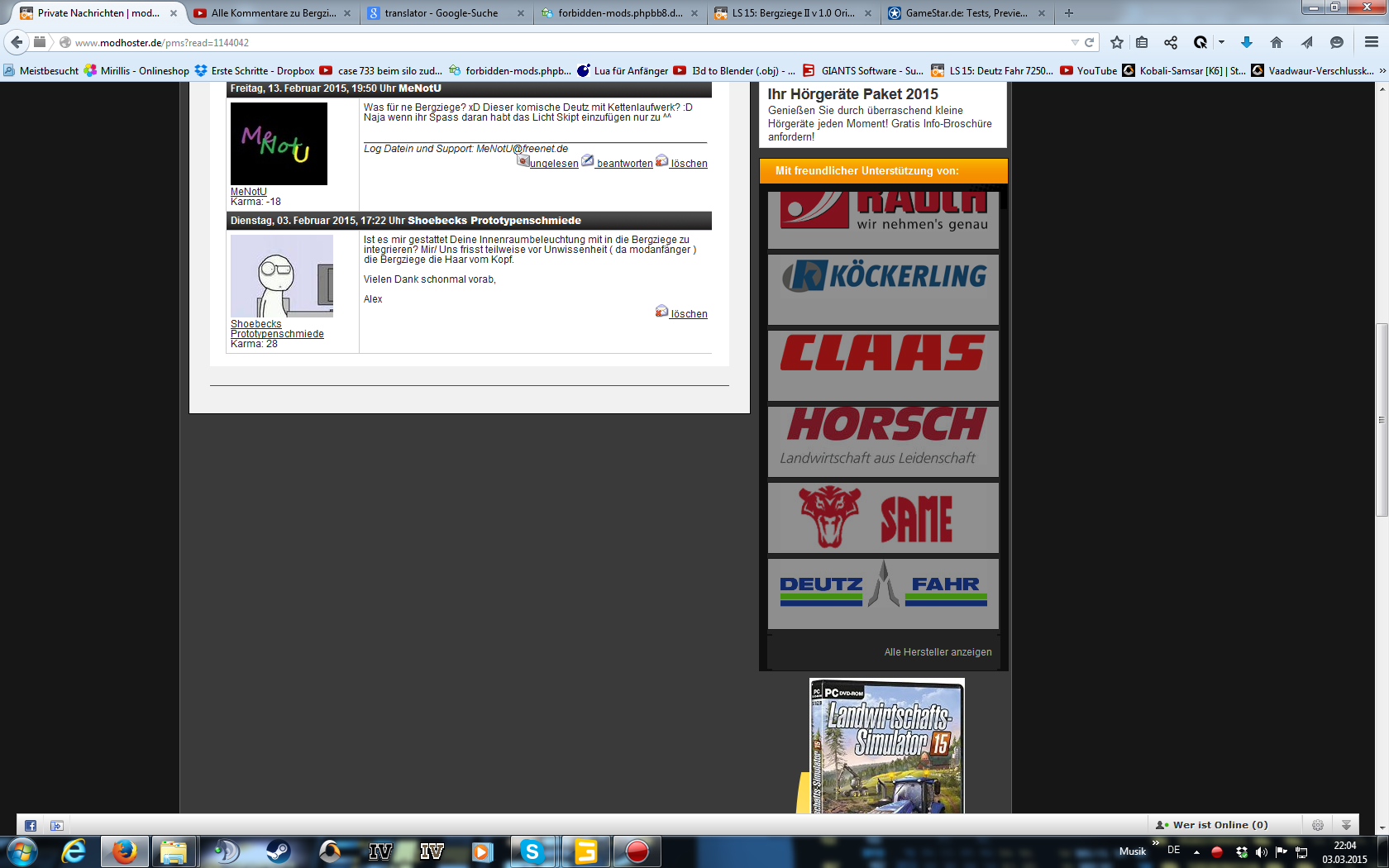This screenshot has height=868, width=1389.
Task: Click the Dropbox tray icon
Action: (x=1241, y=851)
